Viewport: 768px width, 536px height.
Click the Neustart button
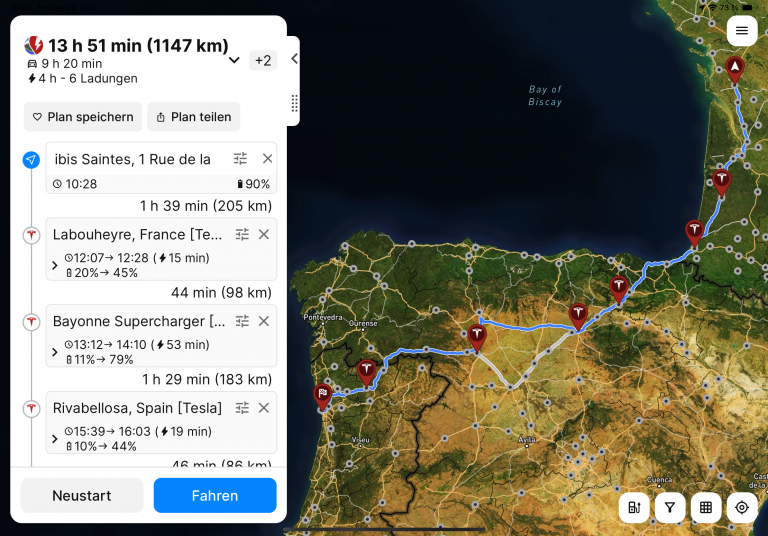pos(82,495)
